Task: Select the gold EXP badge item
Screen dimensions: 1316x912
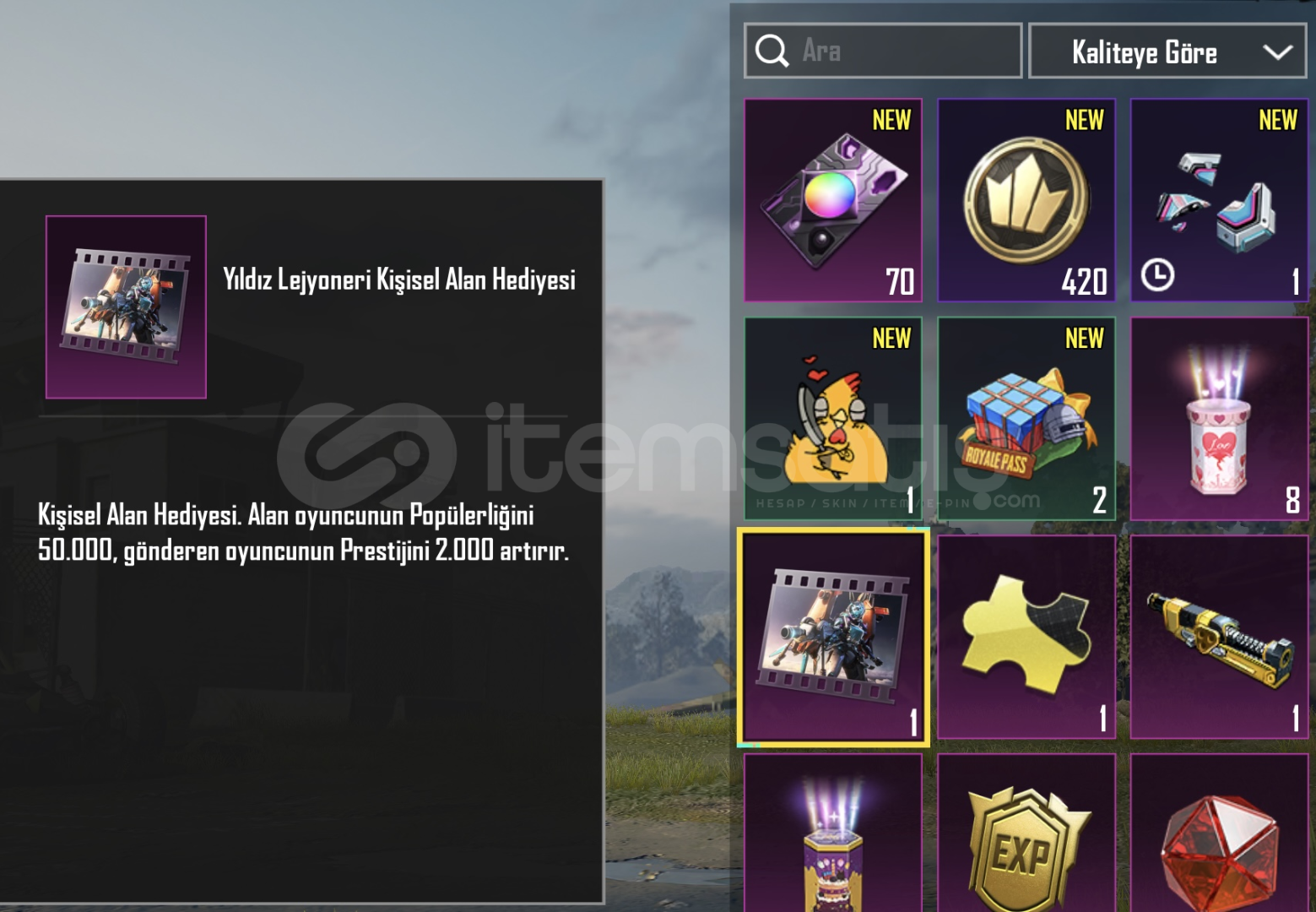Action: 1026,833
